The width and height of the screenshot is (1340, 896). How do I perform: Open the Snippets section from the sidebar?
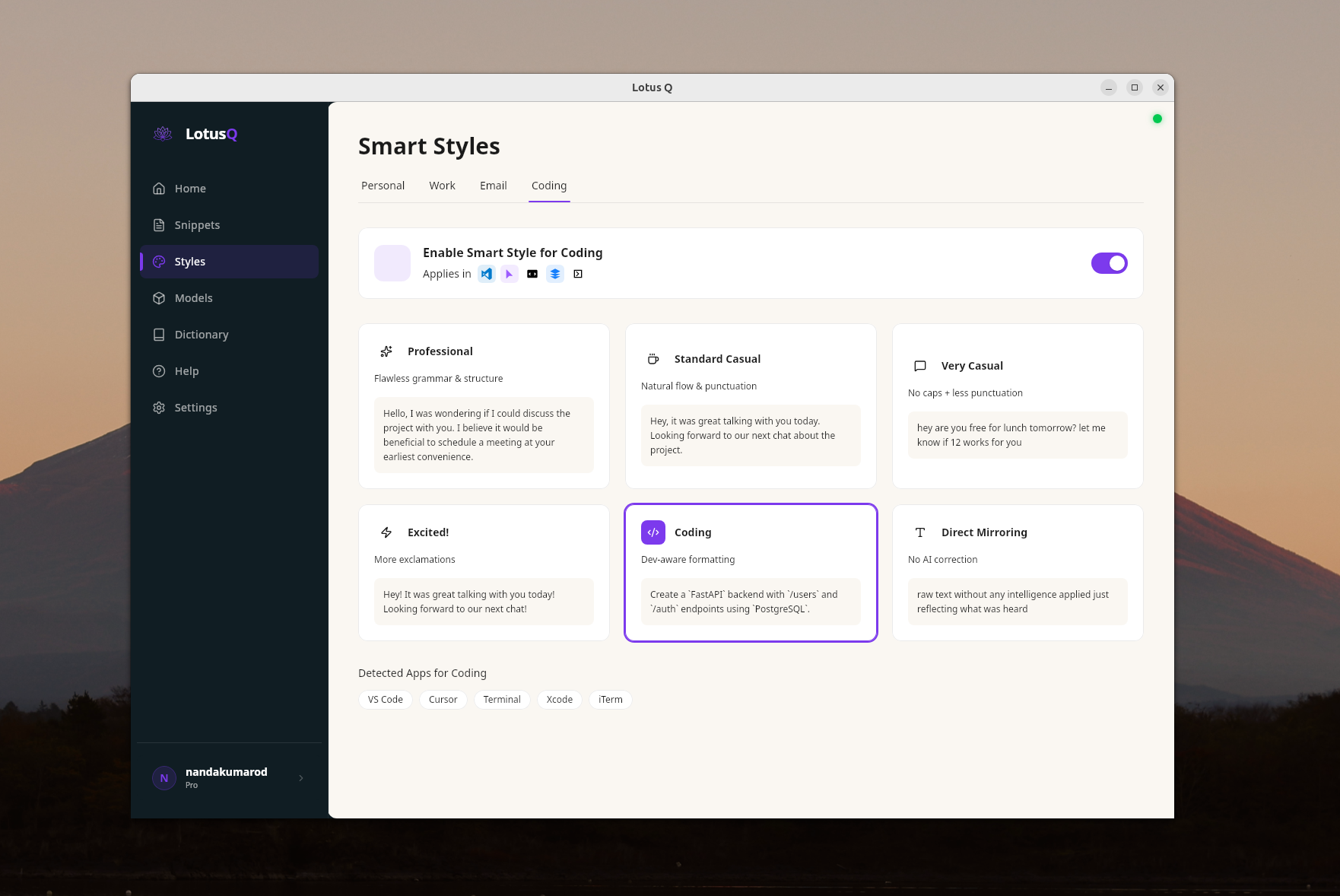196,224
